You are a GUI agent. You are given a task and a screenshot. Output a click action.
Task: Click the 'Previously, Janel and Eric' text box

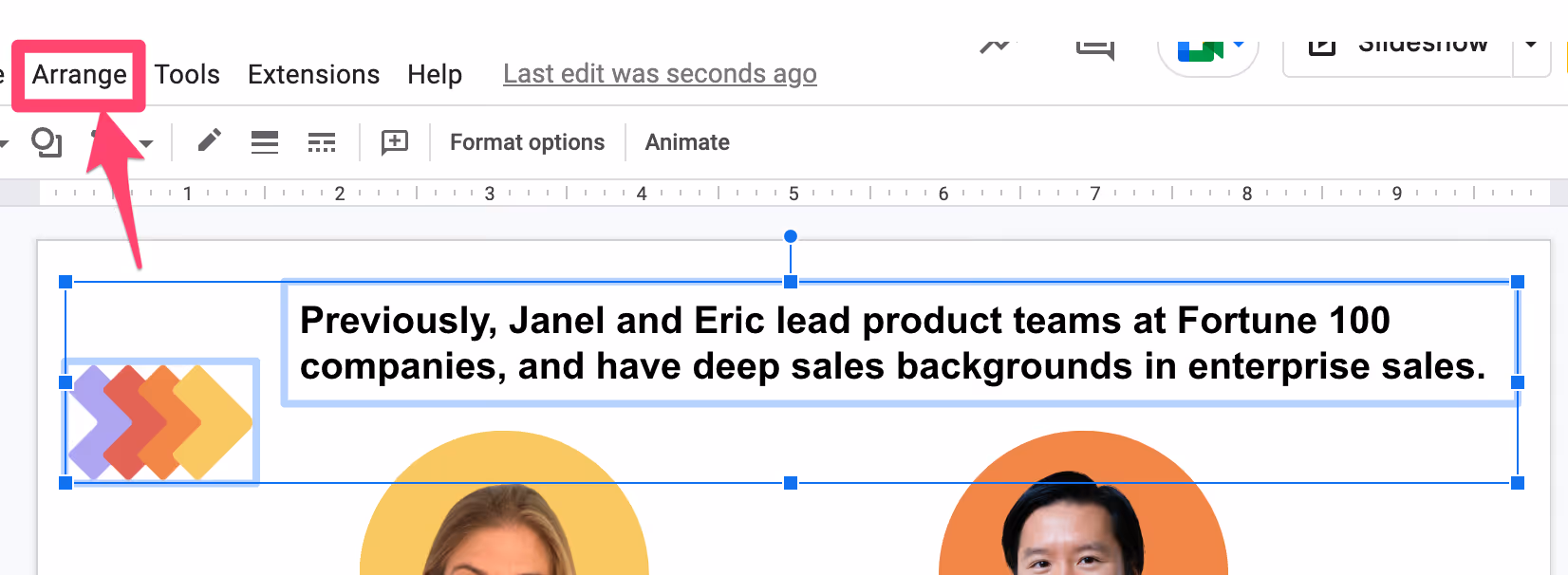[900, 343]
